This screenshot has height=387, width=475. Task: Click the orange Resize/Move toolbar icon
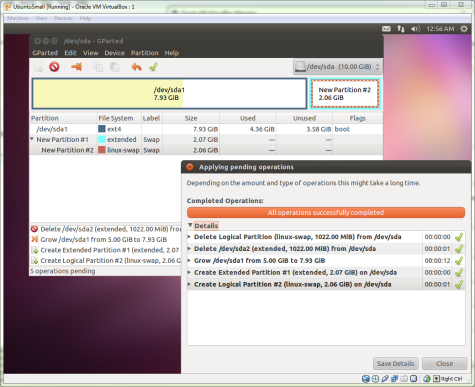tap(76, 67)
